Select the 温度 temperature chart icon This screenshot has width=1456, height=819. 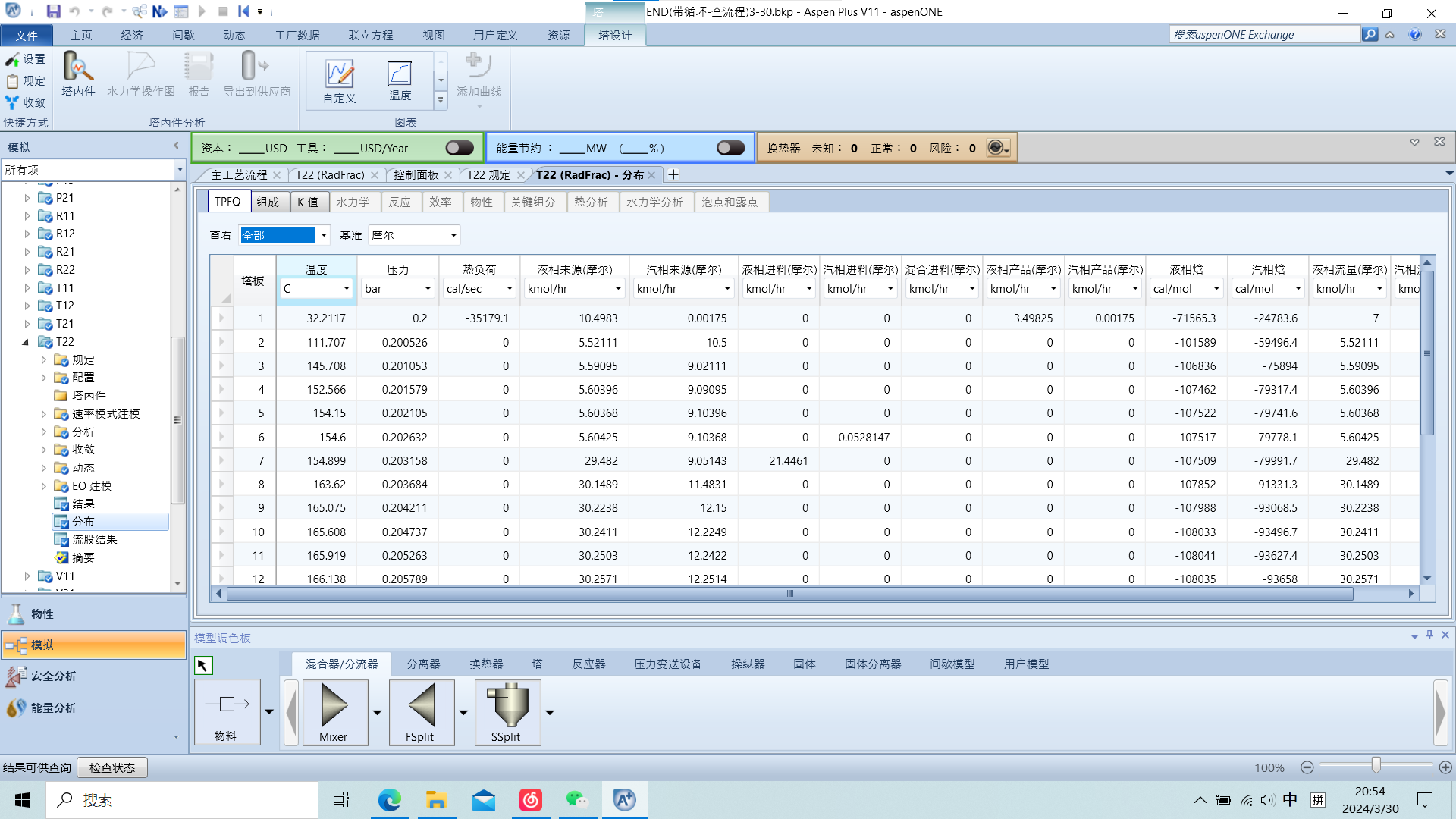[x=400, y=81]
